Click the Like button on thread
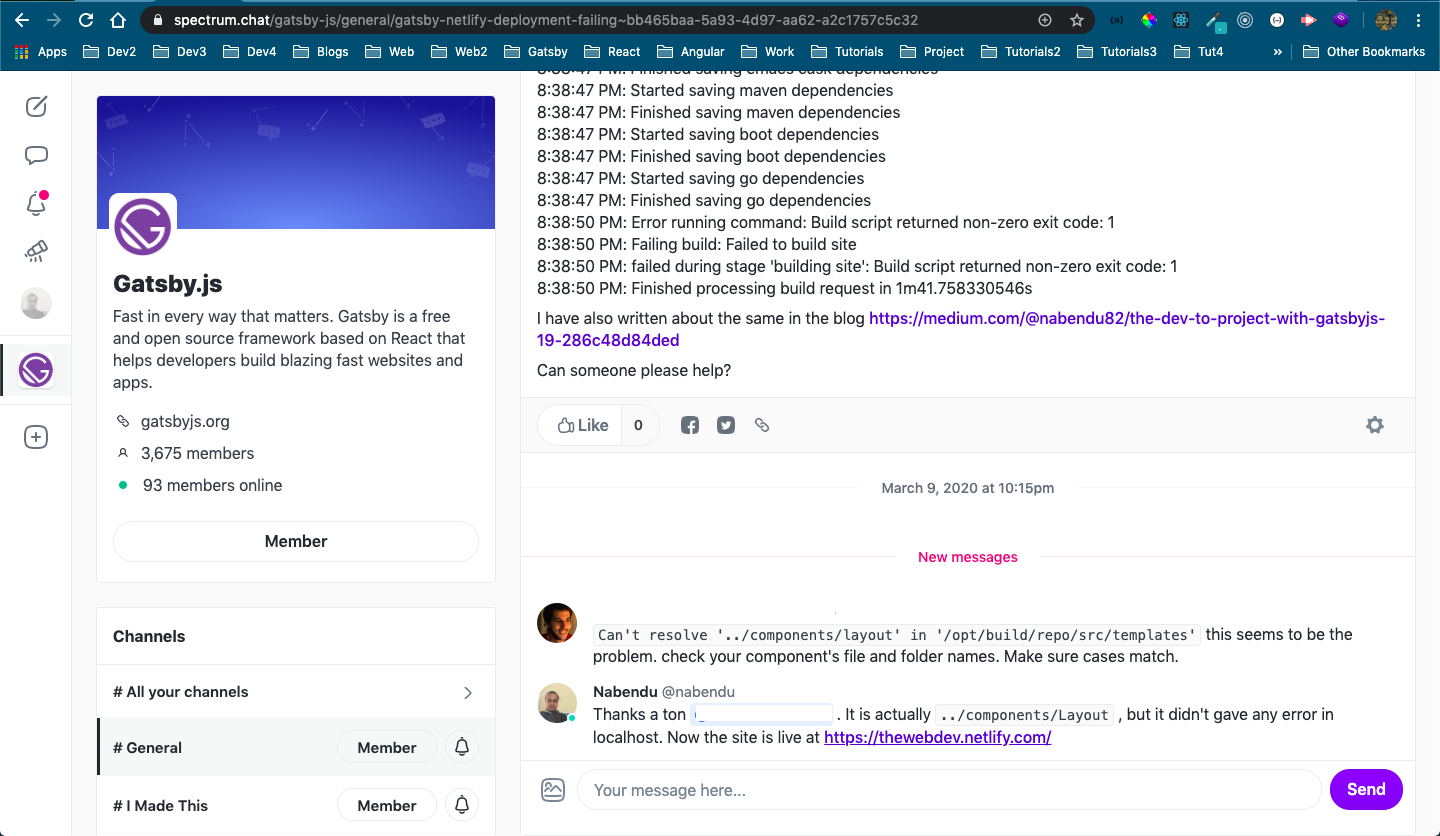Image resolution: width=1440 pixels, height=836 pixels. pos(582,425)
